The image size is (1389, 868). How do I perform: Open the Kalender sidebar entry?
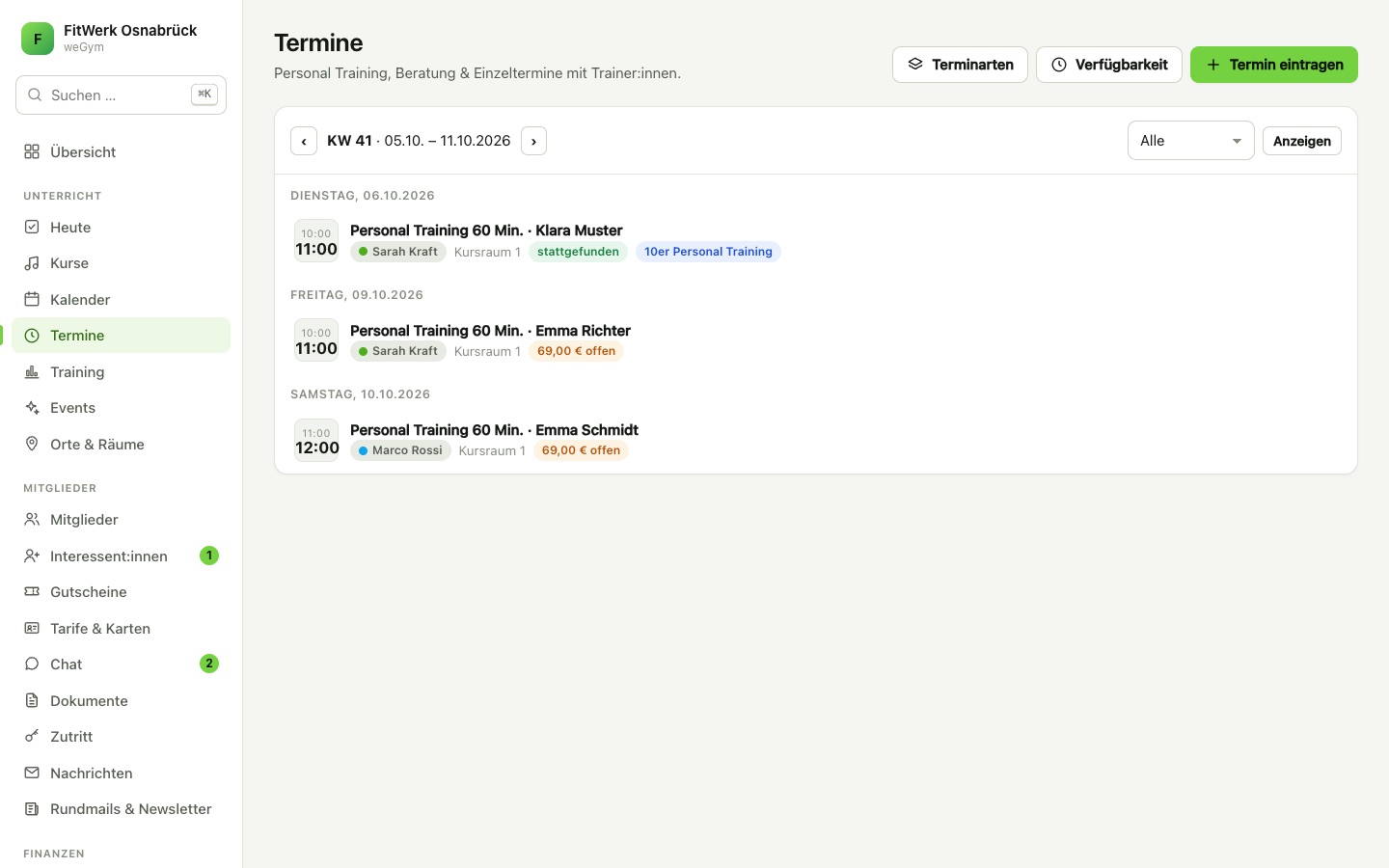click(x=122, y=299)
